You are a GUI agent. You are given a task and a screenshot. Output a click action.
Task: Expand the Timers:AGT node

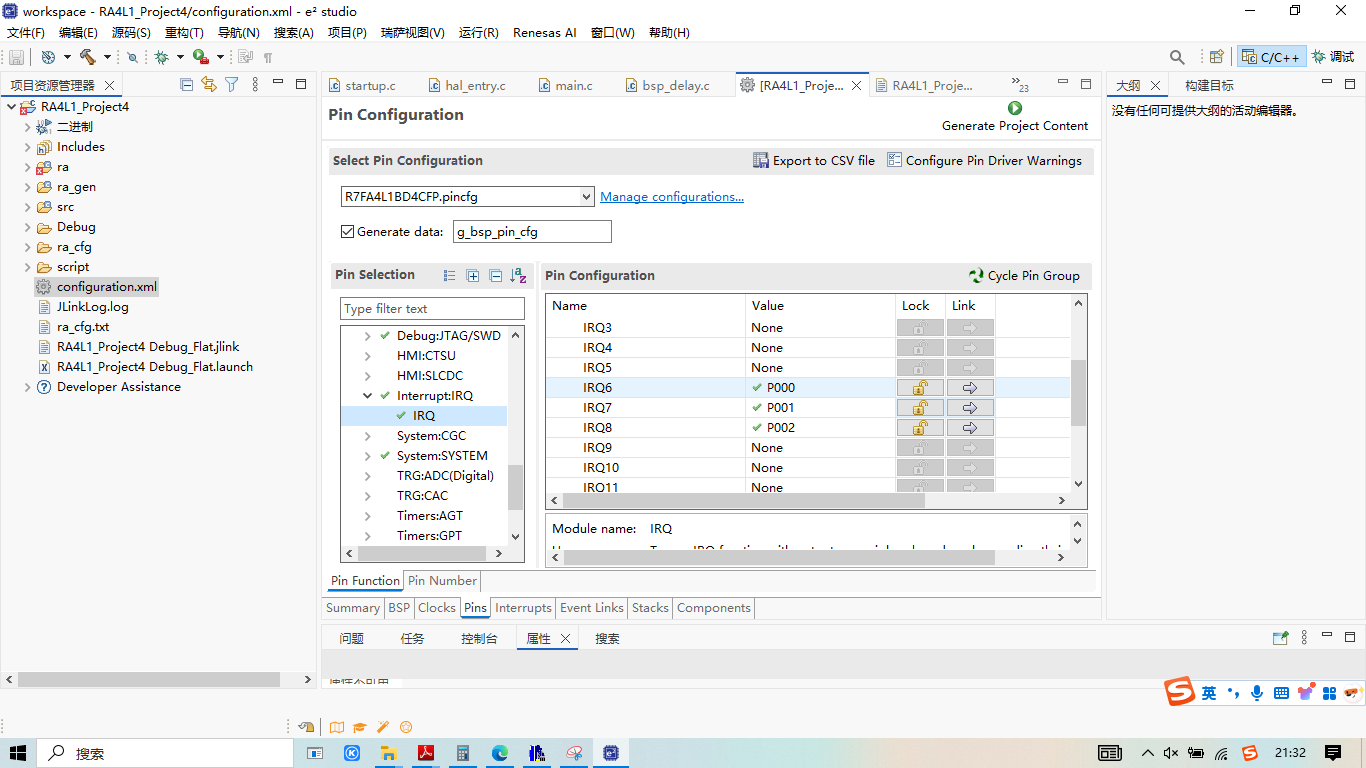point(367,516)
